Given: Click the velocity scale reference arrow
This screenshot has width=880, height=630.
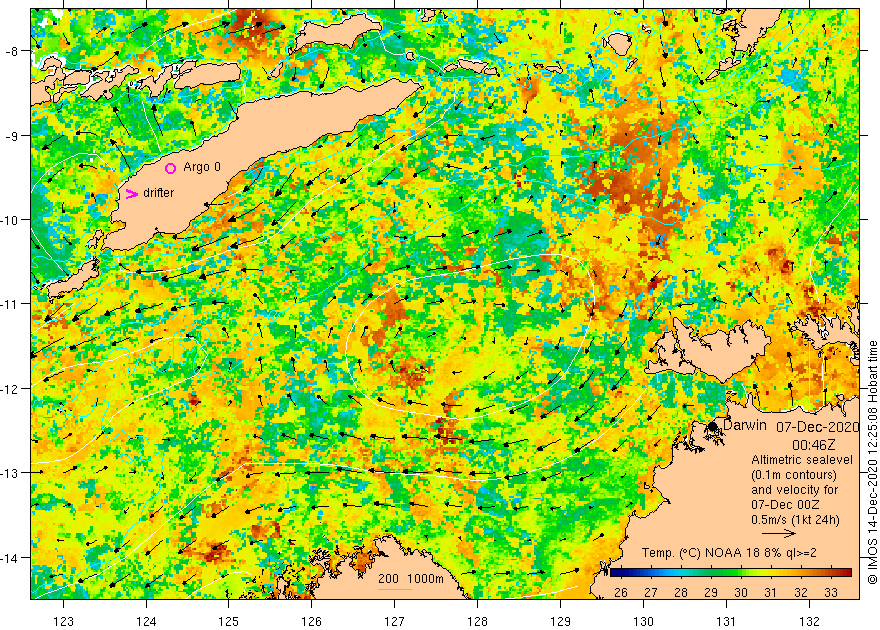Looking at the screenshot, I should 780,534.
